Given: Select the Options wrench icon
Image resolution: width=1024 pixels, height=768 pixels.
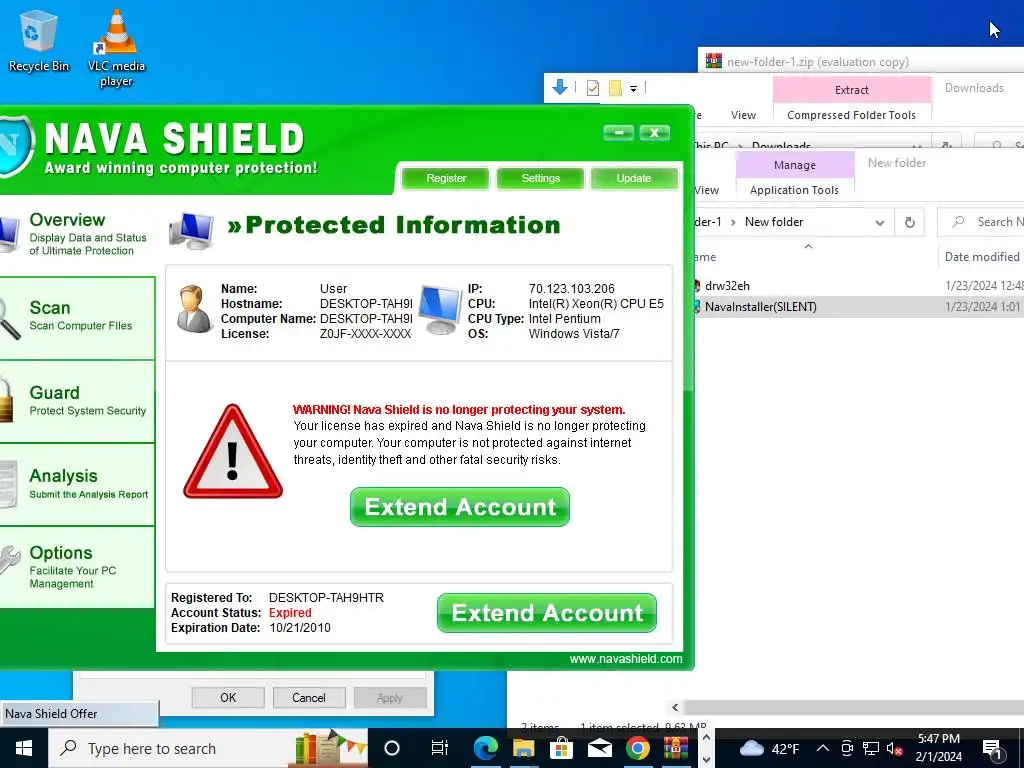Looking at the screenshot, I should coord(9,560).
